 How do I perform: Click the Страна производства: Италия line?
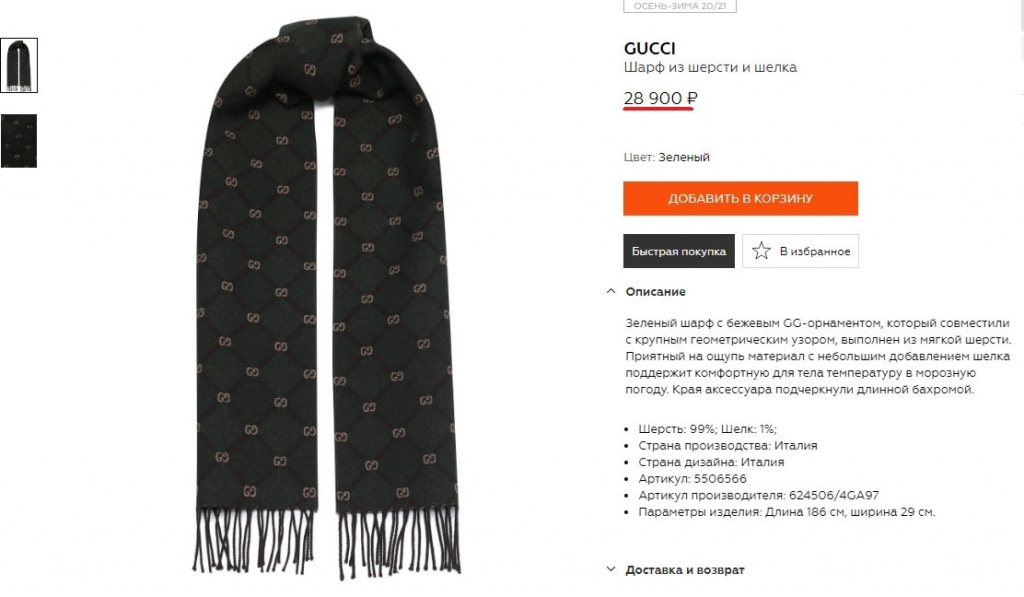pos(728,445)
